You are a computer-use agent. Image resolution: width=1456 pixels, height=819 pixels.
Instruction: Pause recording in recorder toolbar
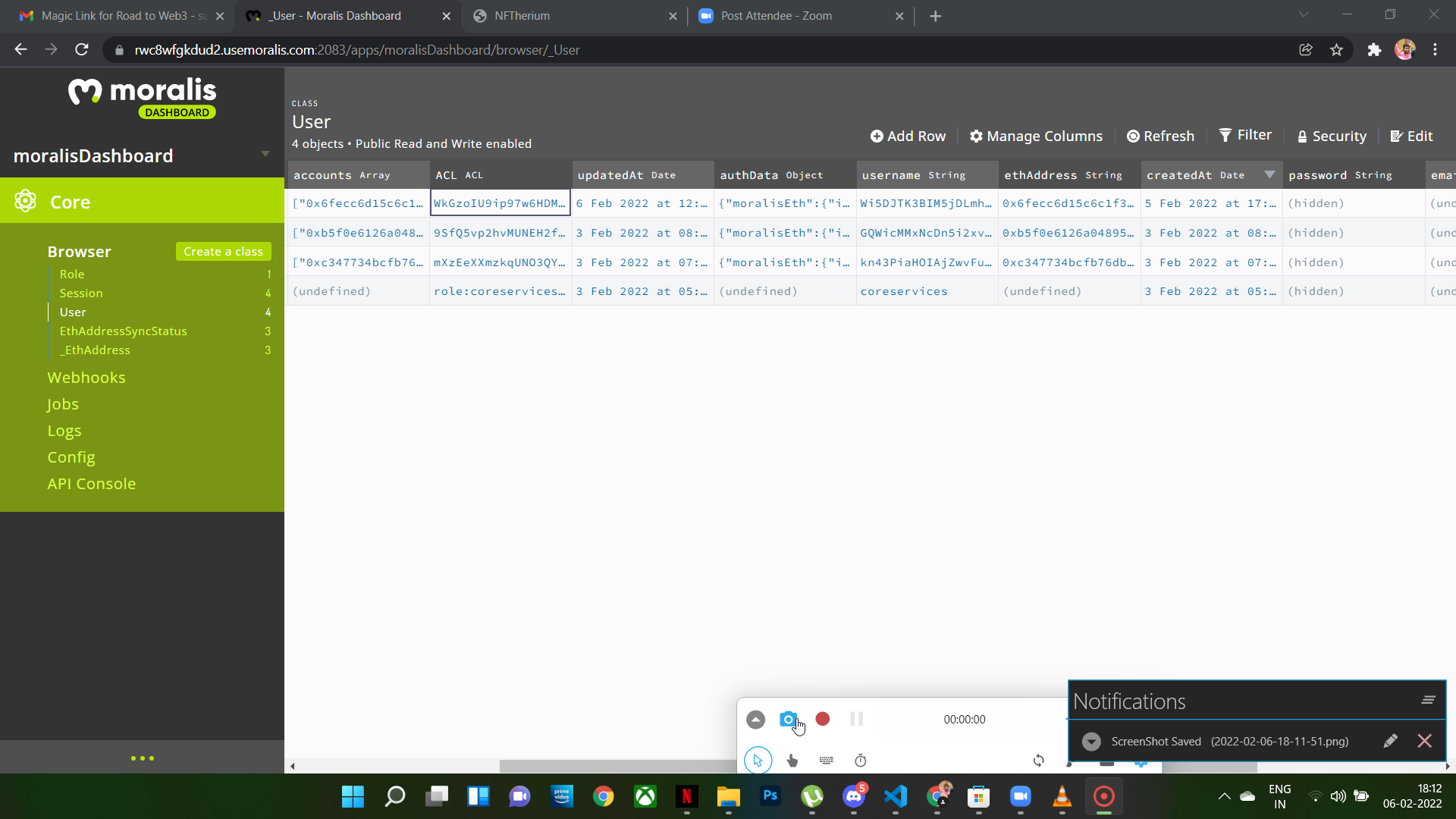coord(857,719)
